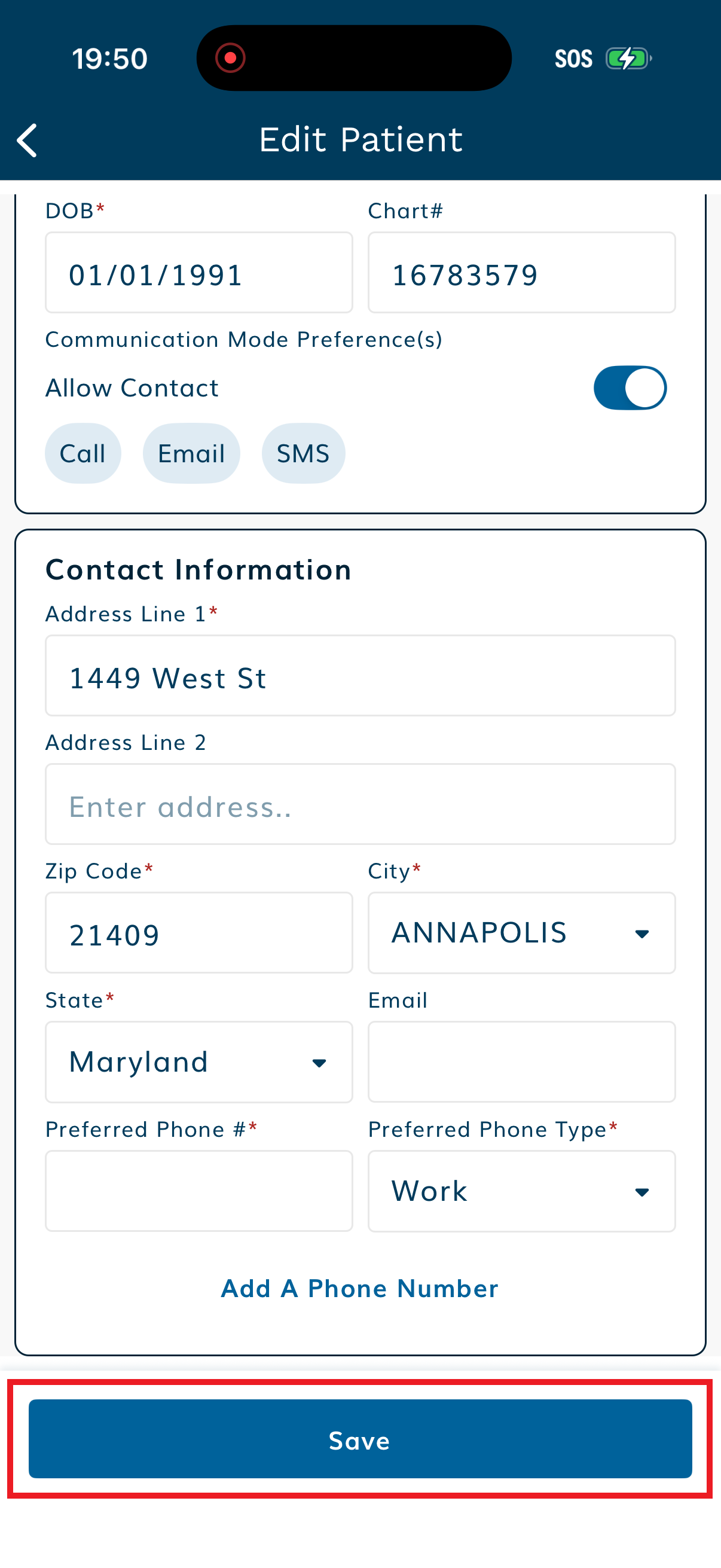721x1568 pixels.
Task: Tap the screen recording indicator
Action: coord(230,58)
